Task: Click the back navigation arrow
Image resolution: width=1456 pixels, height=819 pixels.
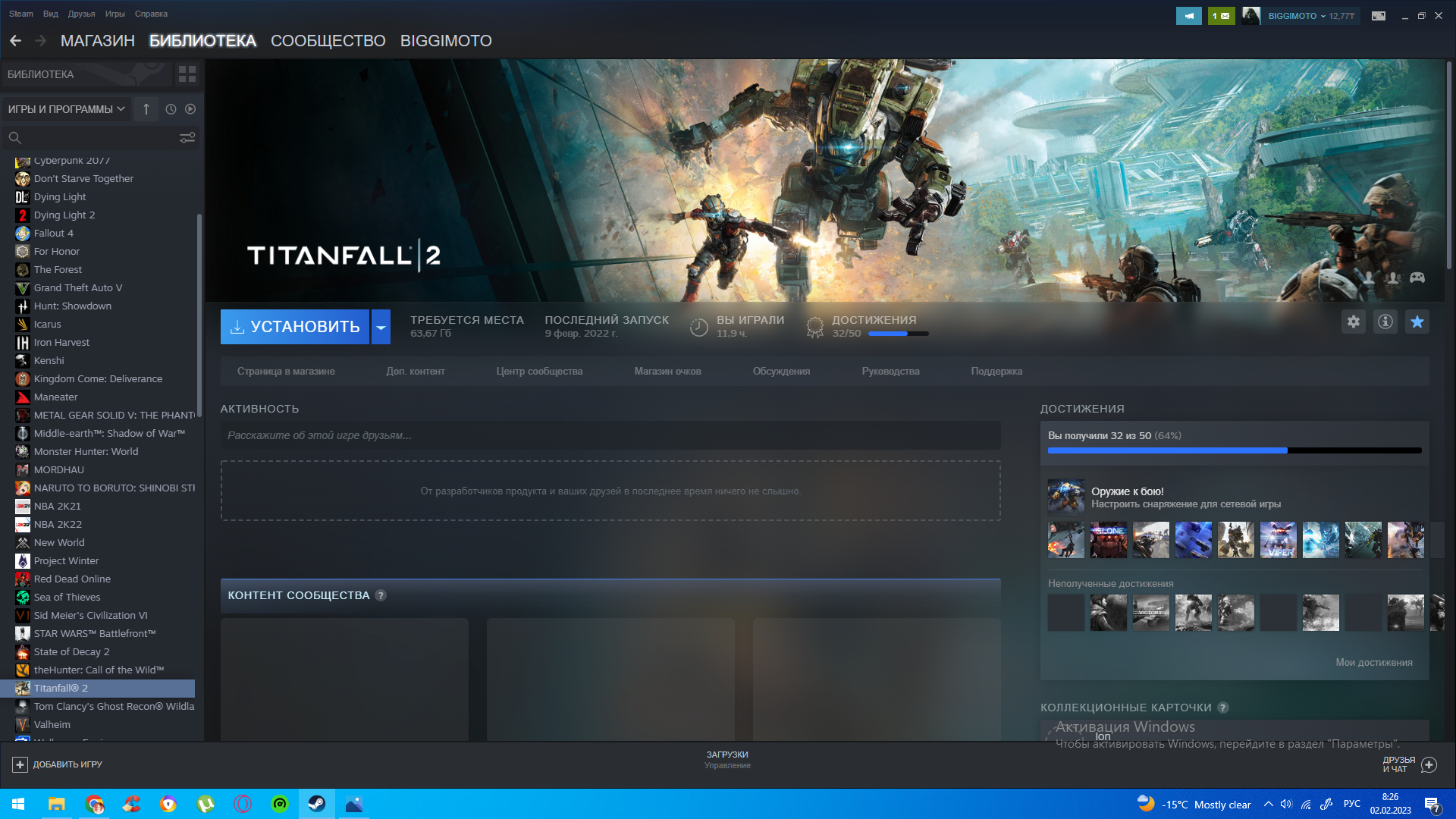Action: (x=15, y=40)
